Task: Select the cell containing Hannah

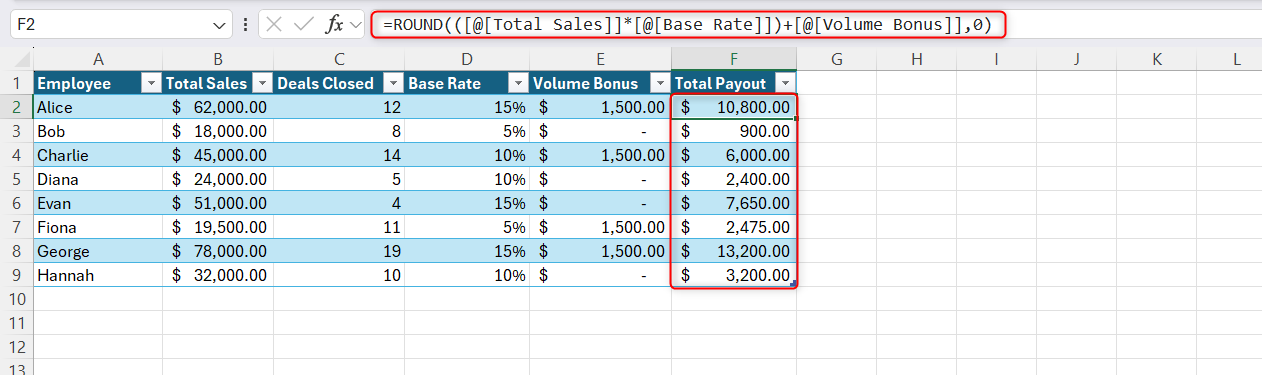Action: [98, 275]
